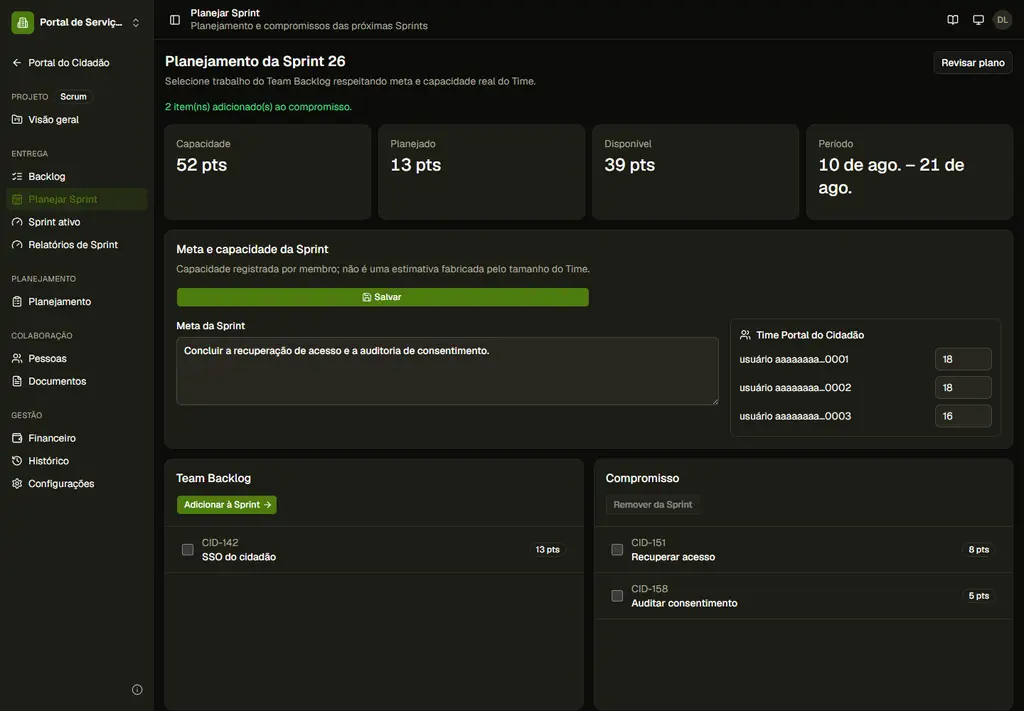Image resolution: width=1024 pixels, height=711 pixels.
Task: Edit capacity field for usuário aaaaaaaa...0001
Action: pos(963,359)
